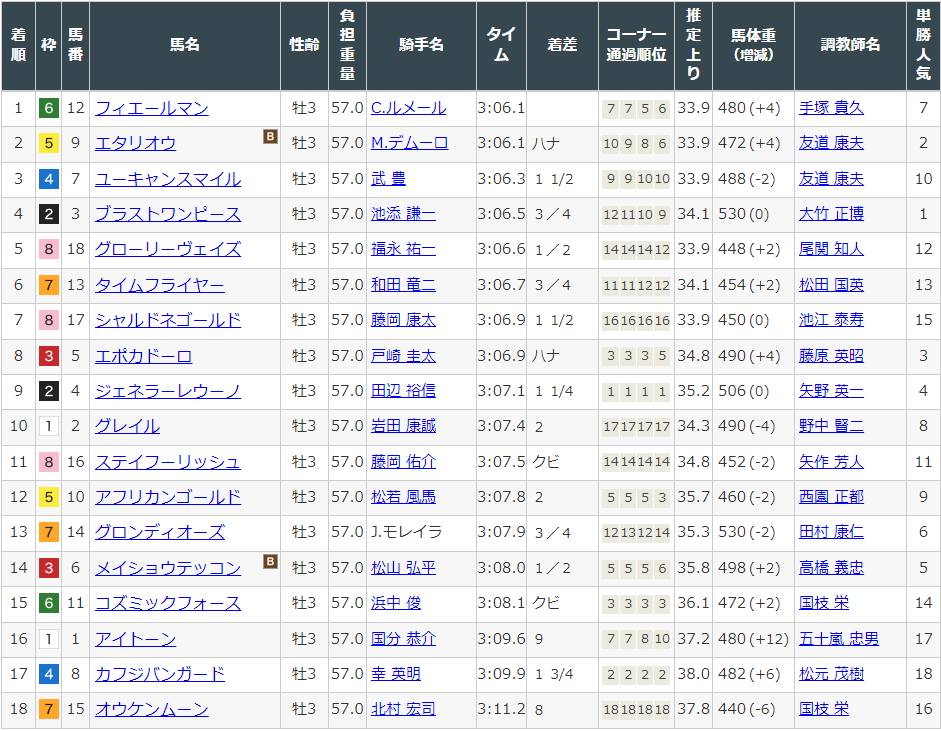Viewport: 941px width, 731px height.
Task: Open horse メイショウテッコン link
Action: pyautogui.click(x=168, y=568)
